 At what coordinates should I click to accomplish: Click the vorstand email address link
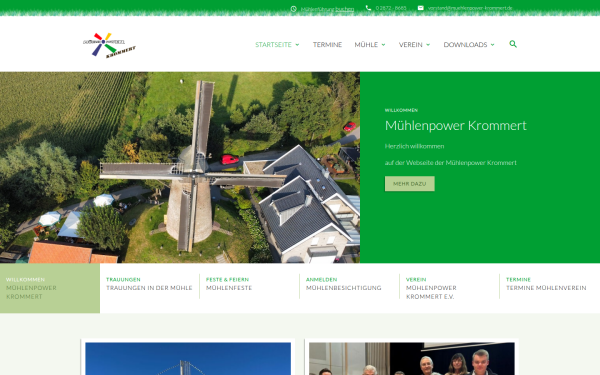tap(470, 8)
